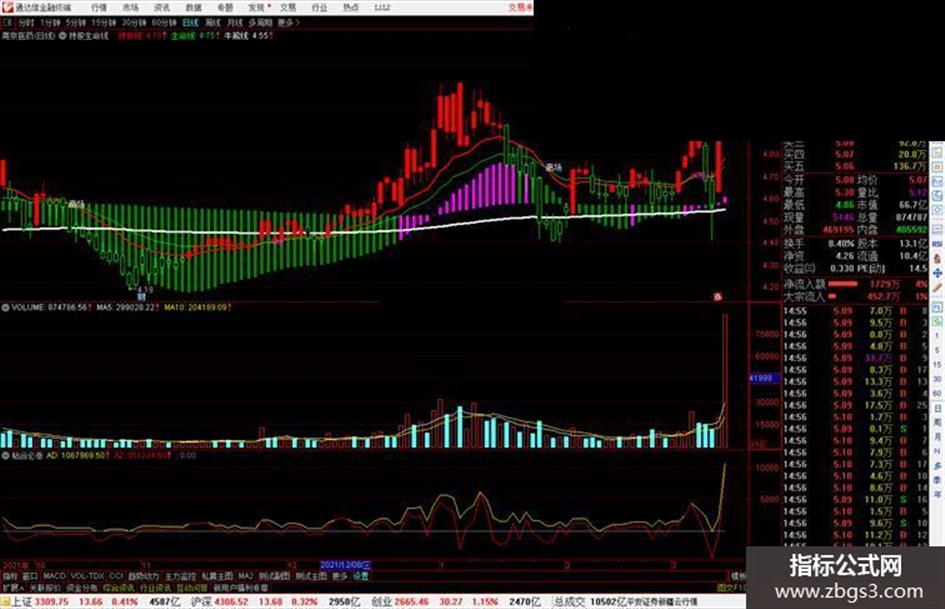945x609 pixels.
Task: Open the 发现 menu
Action: 257,7
